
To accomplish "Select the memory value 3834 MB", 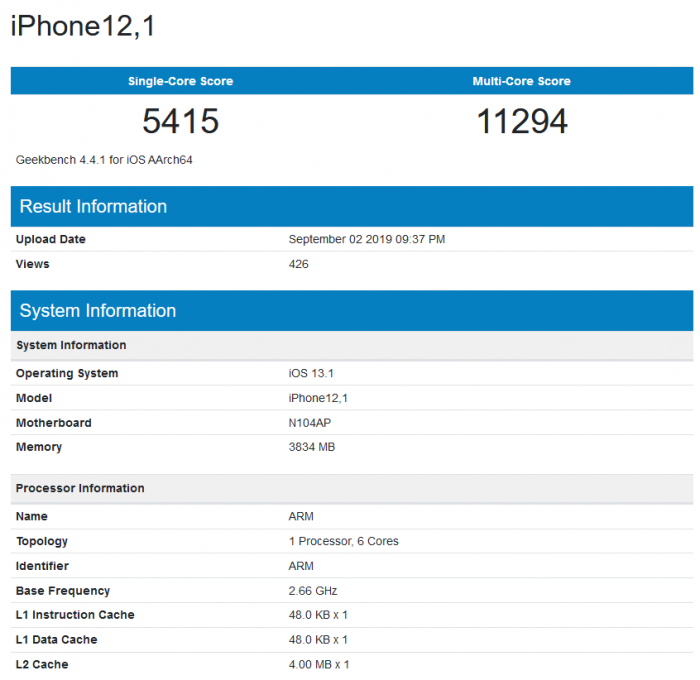I will 312,447.
